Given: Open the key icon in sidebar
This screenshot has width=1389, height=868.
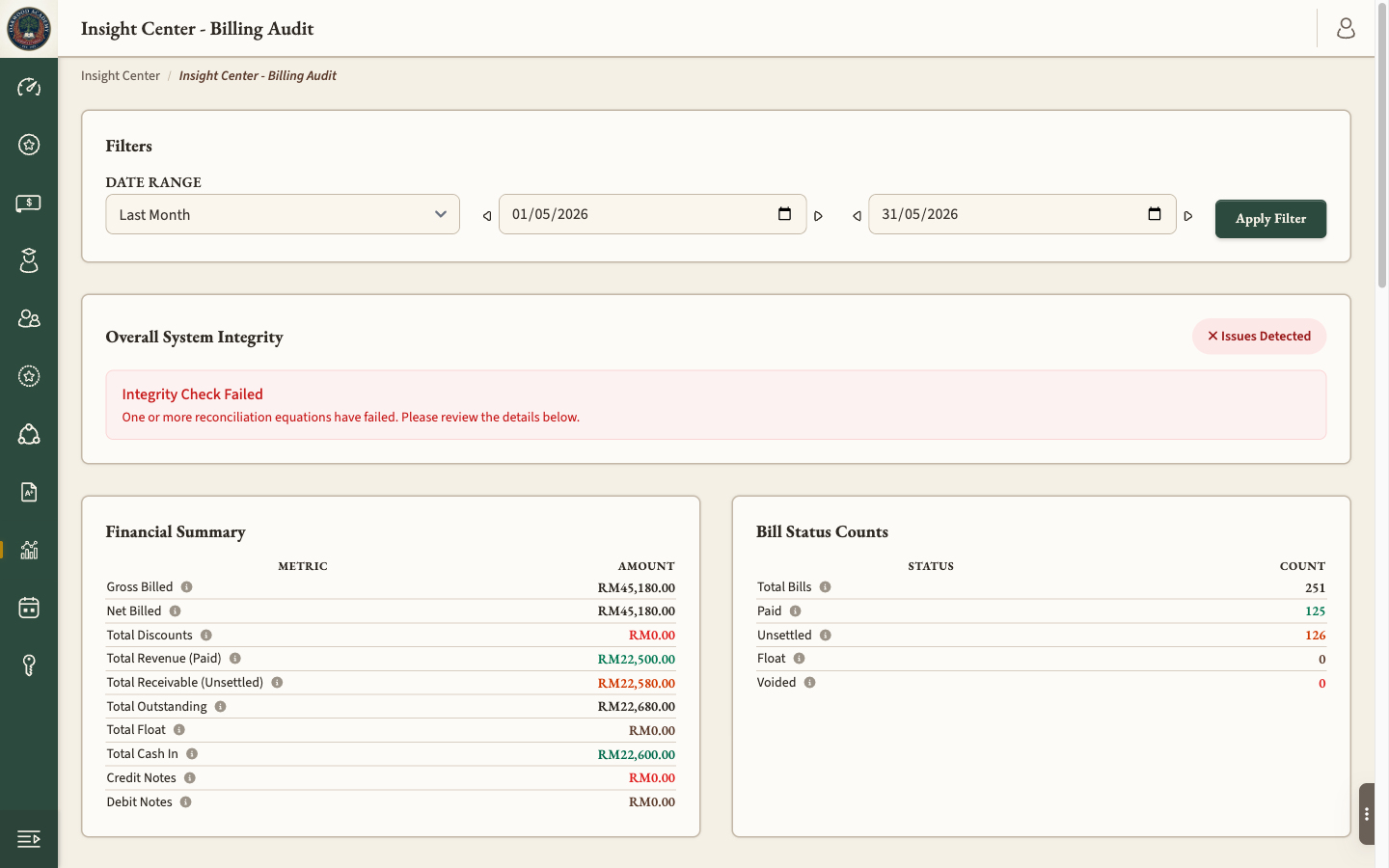Looking at the screenshot, I should pyautogui.click(x=29, y=665).
